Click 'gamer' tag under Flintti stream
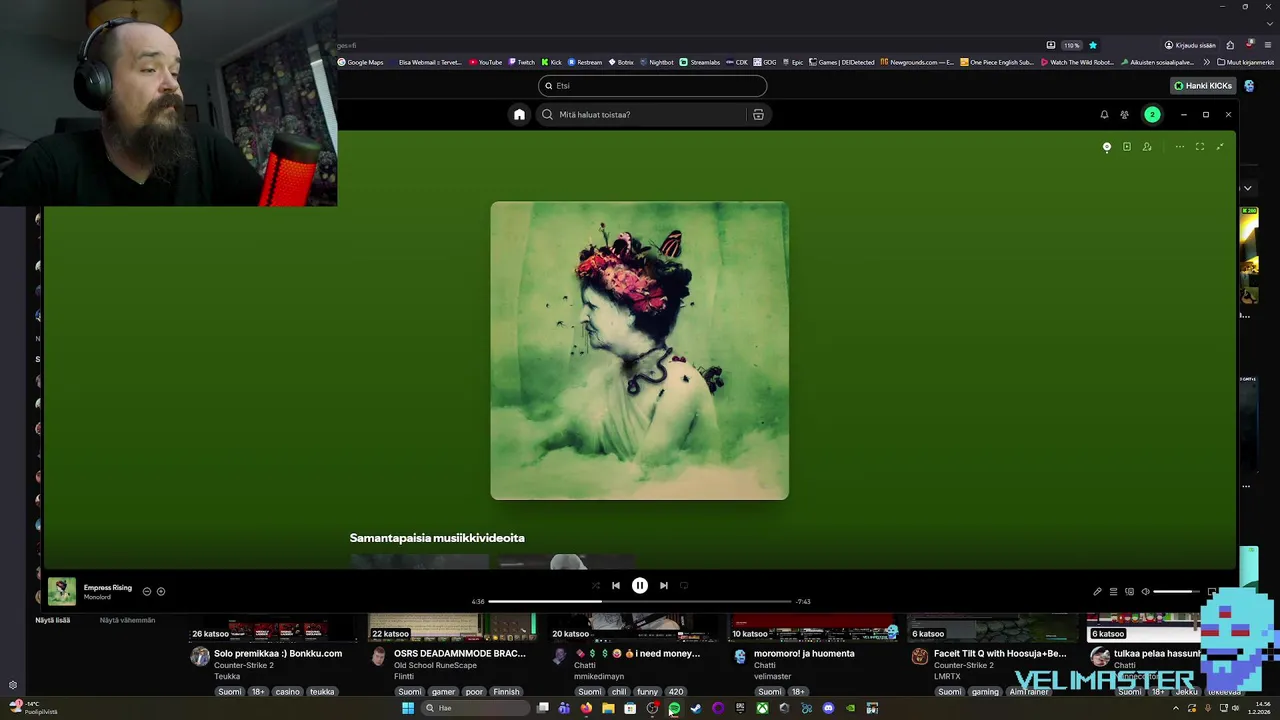 coord(444,691)
